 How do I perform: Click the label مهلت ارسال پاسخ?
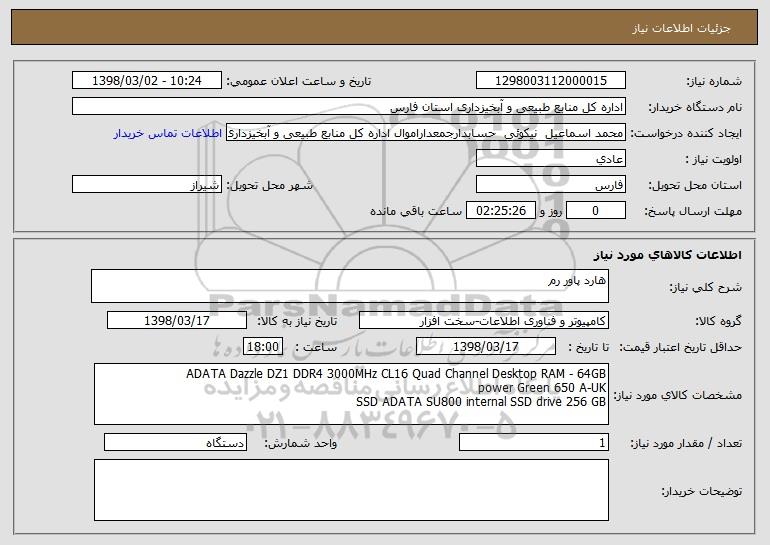693,212
